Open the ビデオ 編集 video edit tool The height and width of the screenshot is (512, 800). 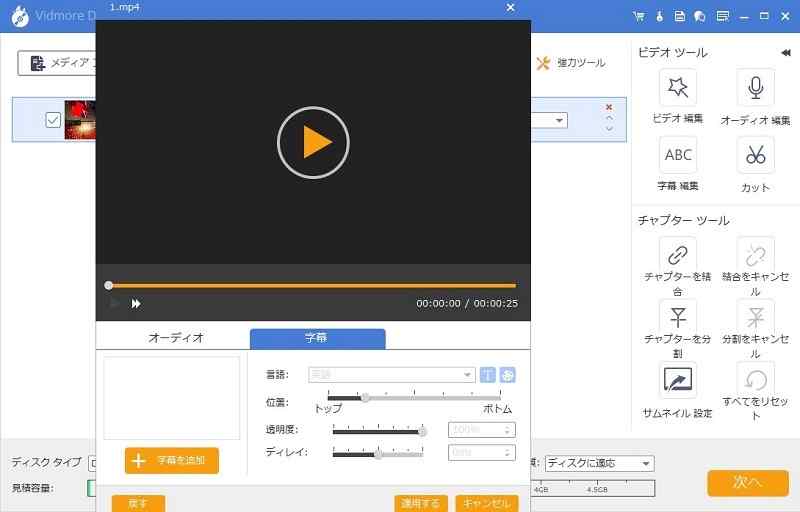click(x=678, y=88)
